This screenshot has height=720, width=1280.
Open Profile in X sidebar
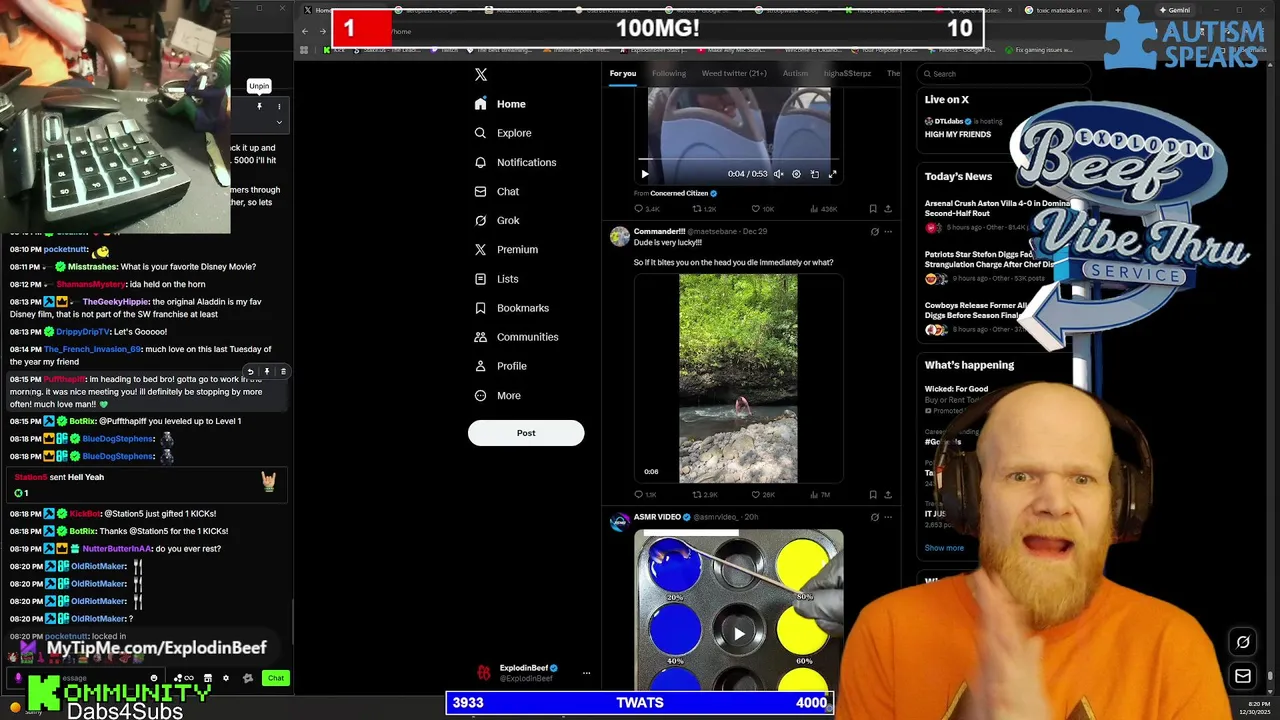(500, 366)
